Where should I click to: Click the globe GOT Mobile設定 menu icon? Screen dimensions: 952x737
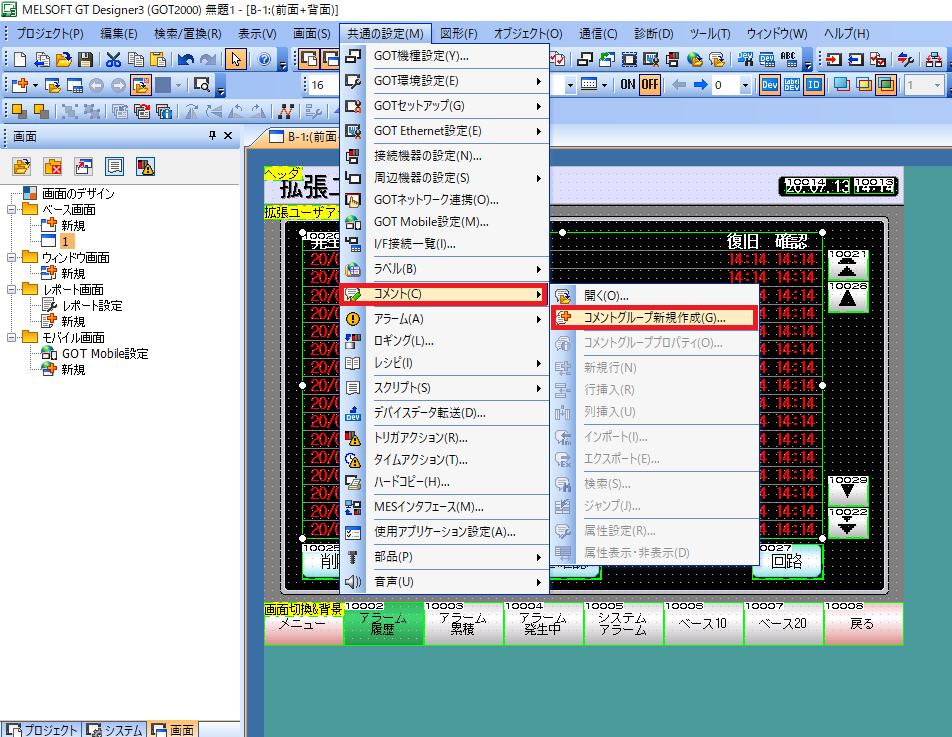353,222
